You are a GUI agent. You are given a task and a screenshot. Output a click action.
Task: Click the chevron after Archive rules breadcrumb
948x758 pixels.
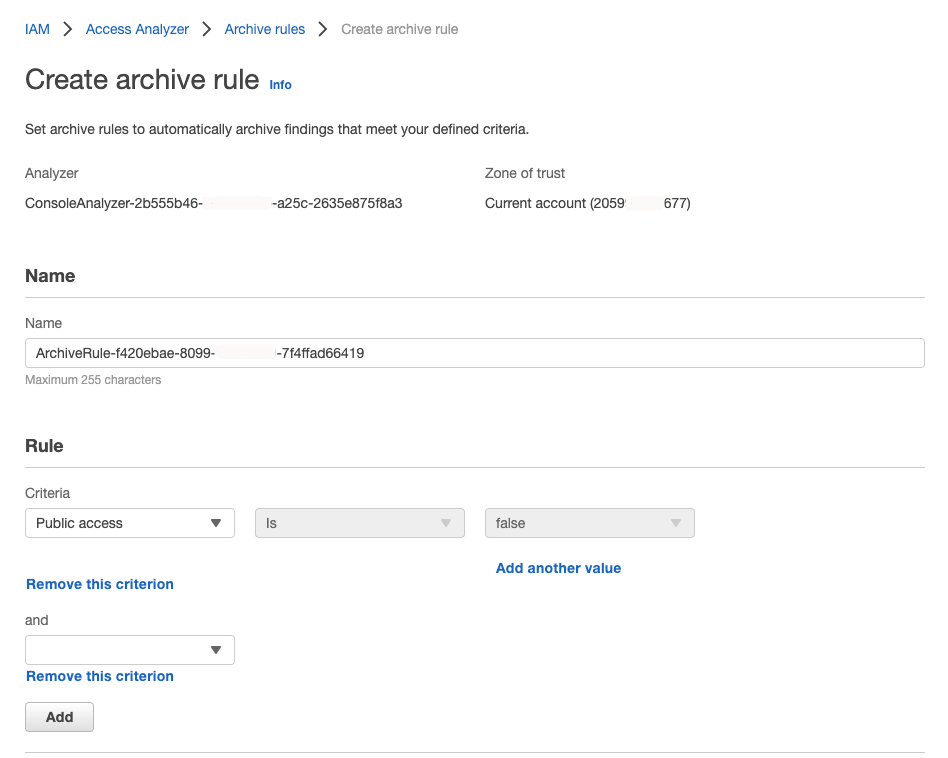click(322, 29)
